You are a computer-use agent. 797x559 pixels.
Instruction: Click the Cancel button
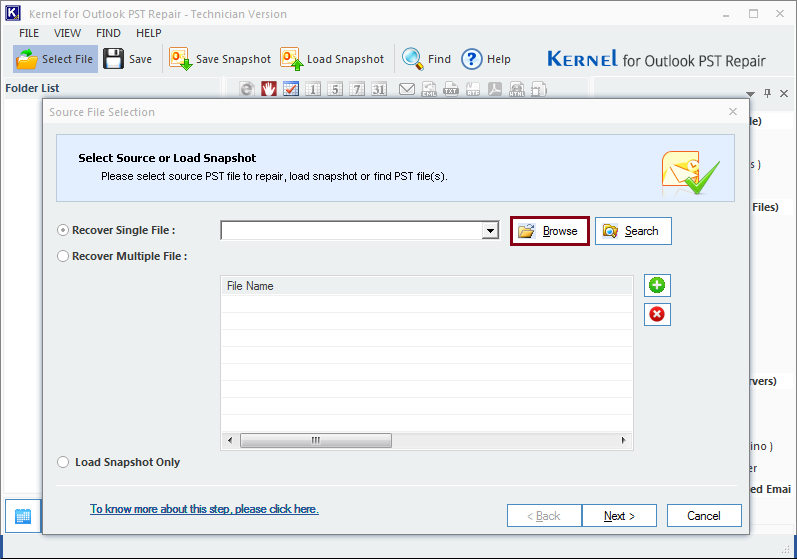coord(704,516)
